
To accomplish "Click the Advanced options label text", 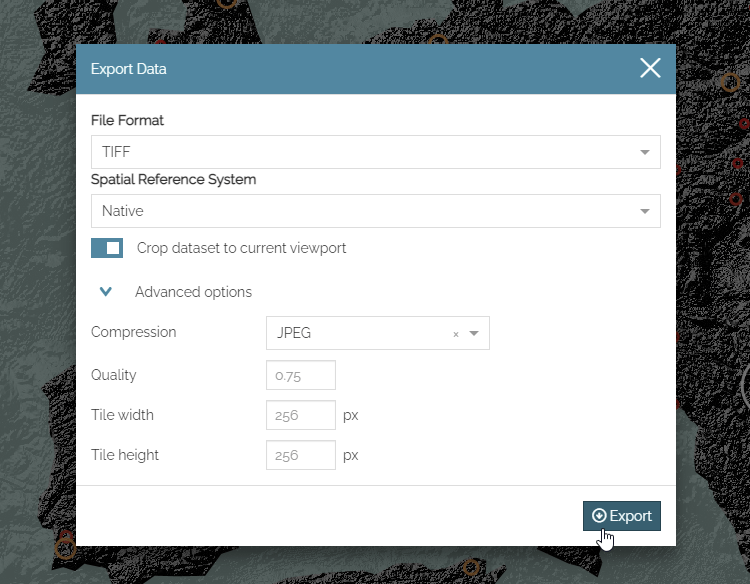I will (193, 292).
